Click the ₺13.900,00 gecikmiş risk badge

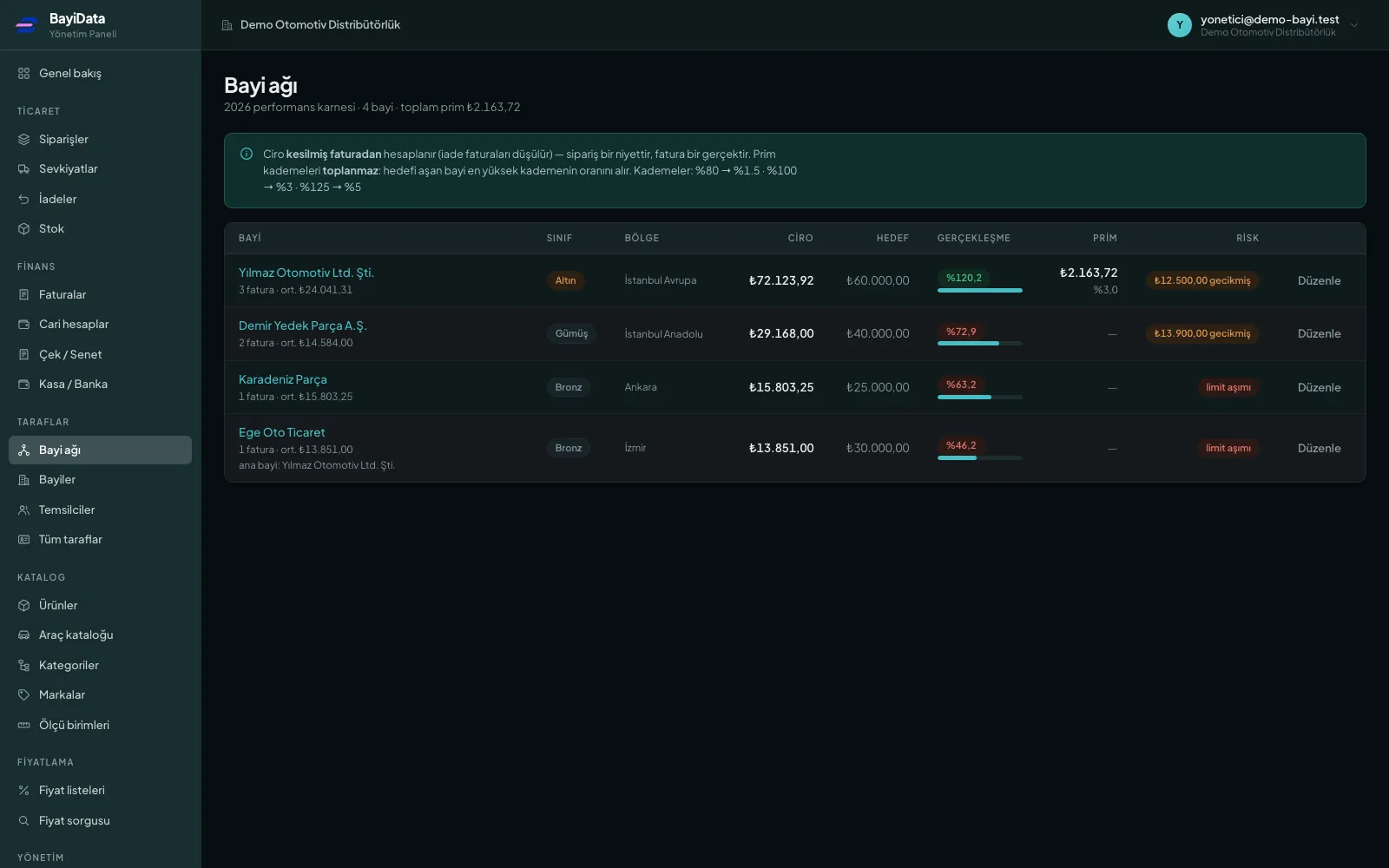(1202, 333)
